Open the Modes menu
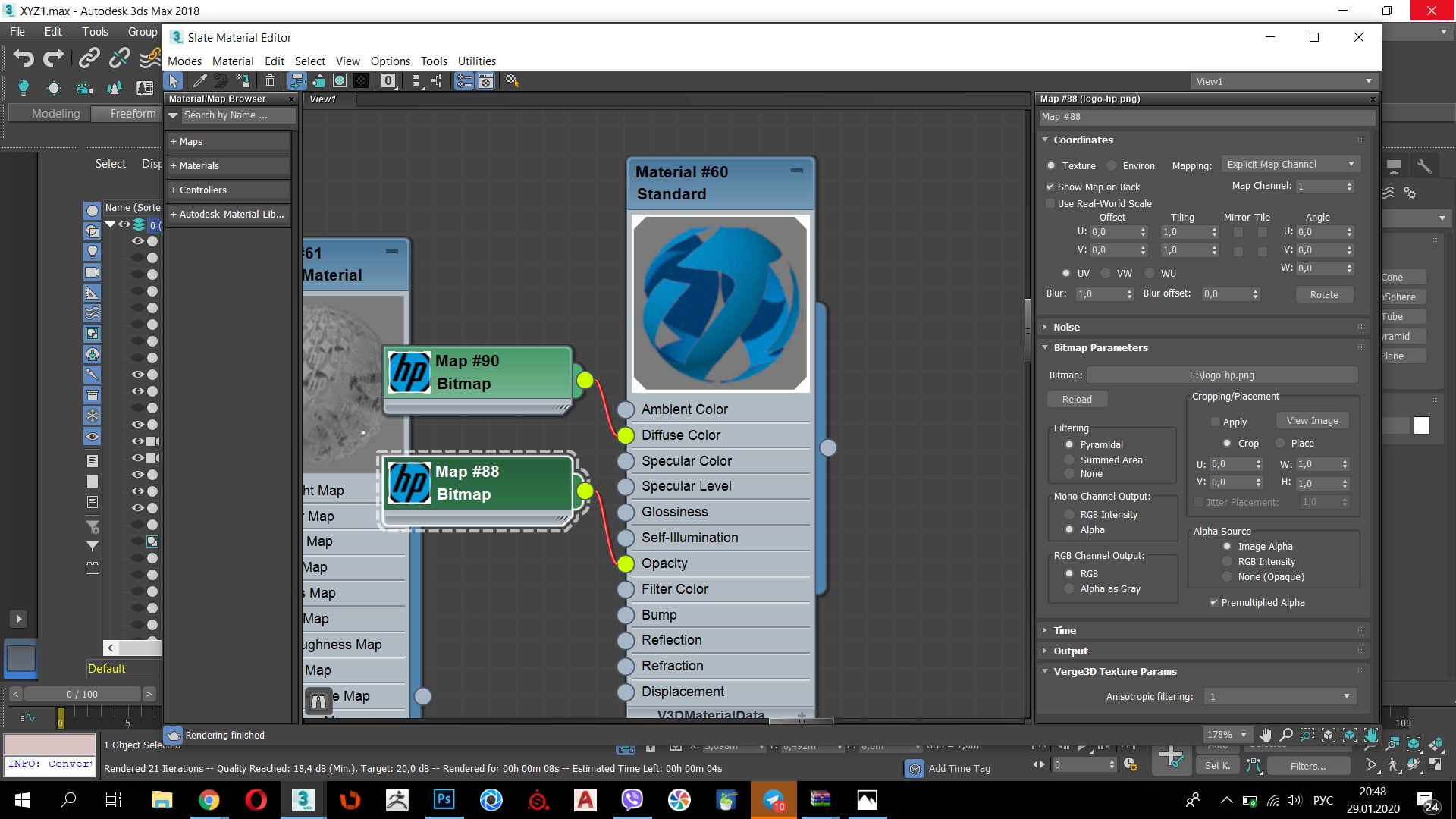Viewport: 1456px width, 819px height. (x=184, y=61)
